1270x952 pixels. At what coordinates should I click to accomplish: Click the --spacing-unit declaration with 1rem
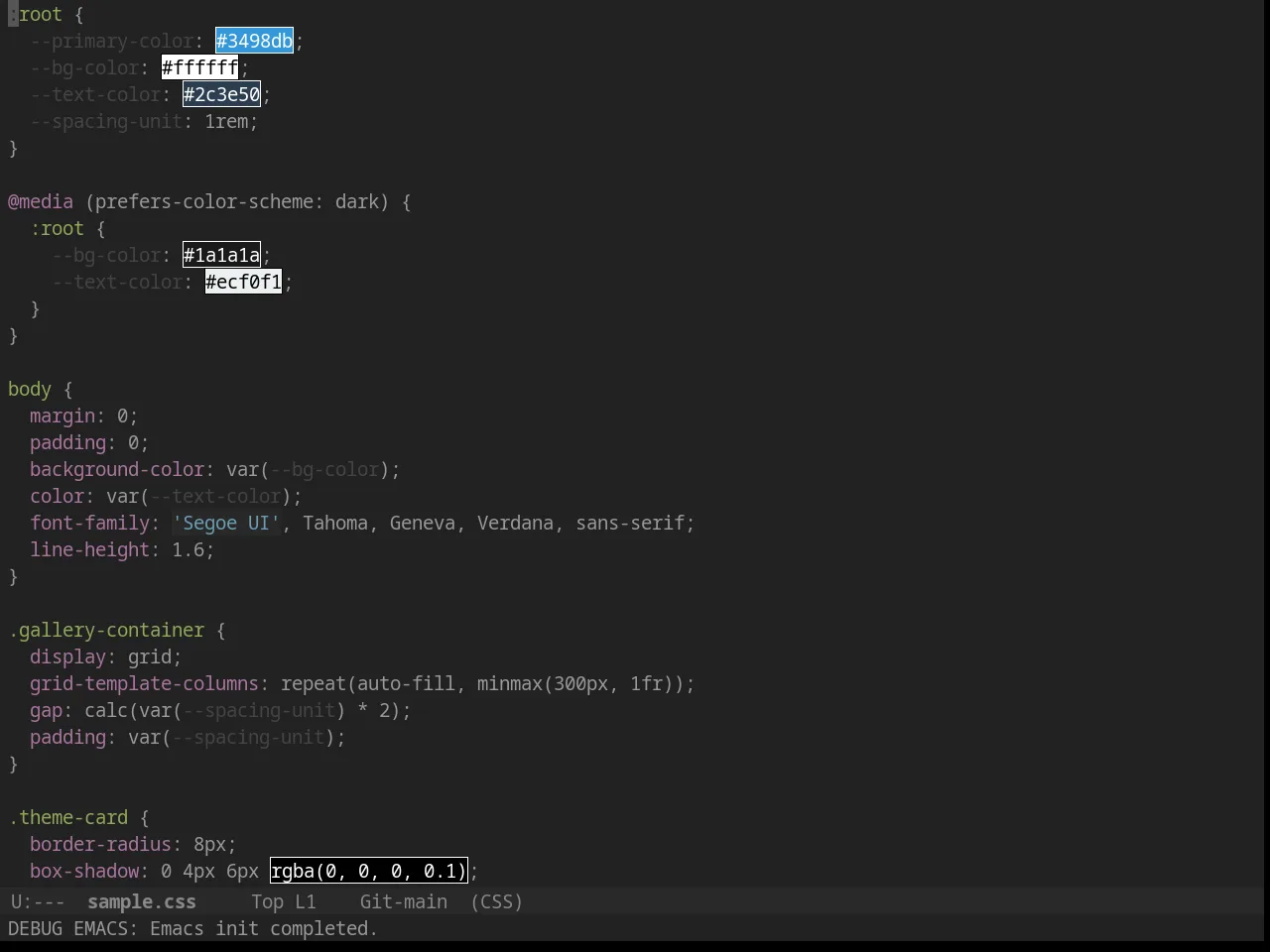pos(144,121)
